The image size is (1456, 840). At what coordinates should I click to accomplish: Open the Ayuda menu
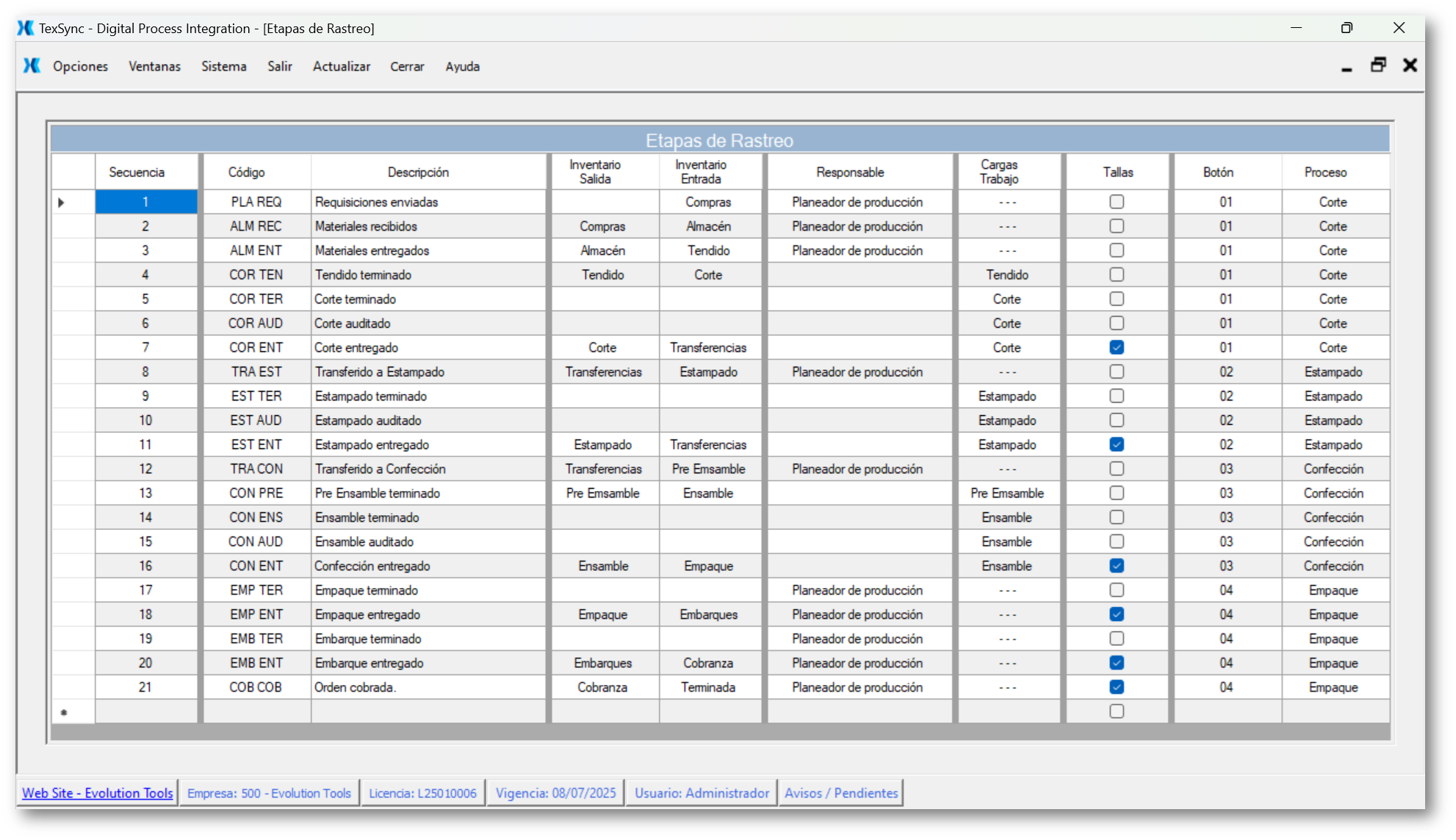click(x=462, y=66)
